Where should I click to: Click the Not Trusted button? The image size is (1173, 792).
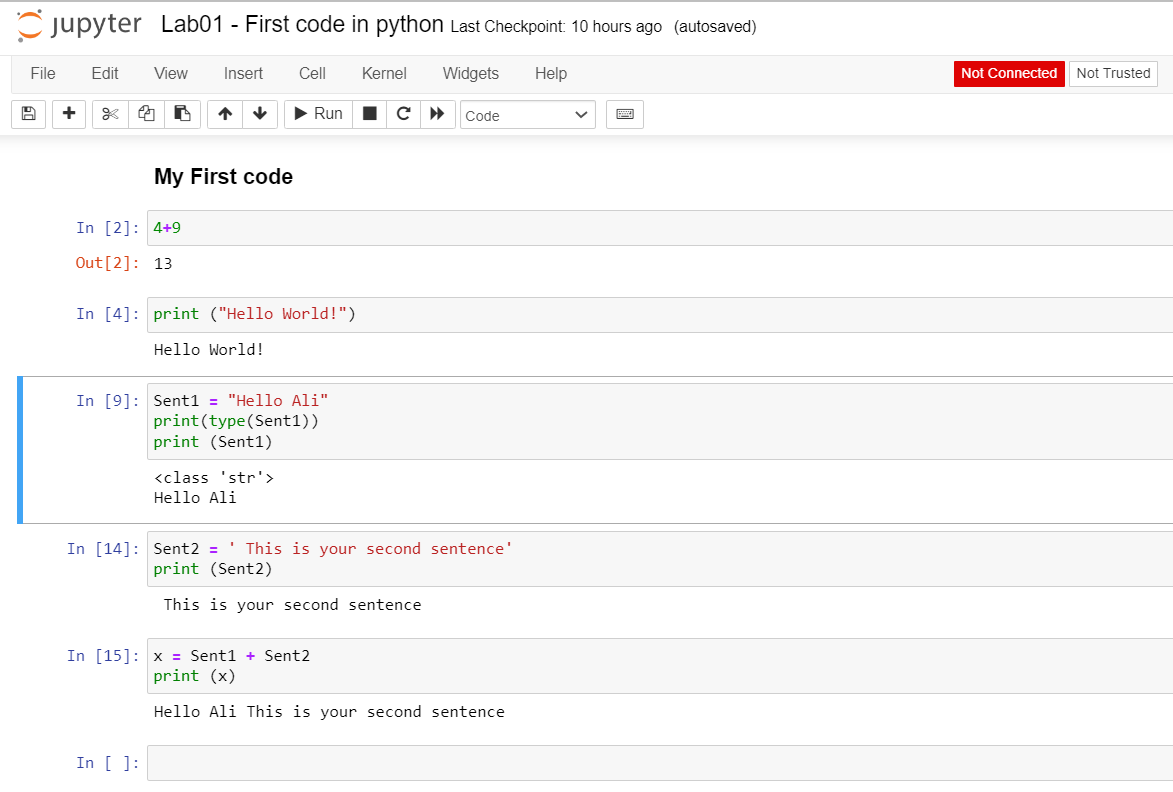click(1113, 73)
